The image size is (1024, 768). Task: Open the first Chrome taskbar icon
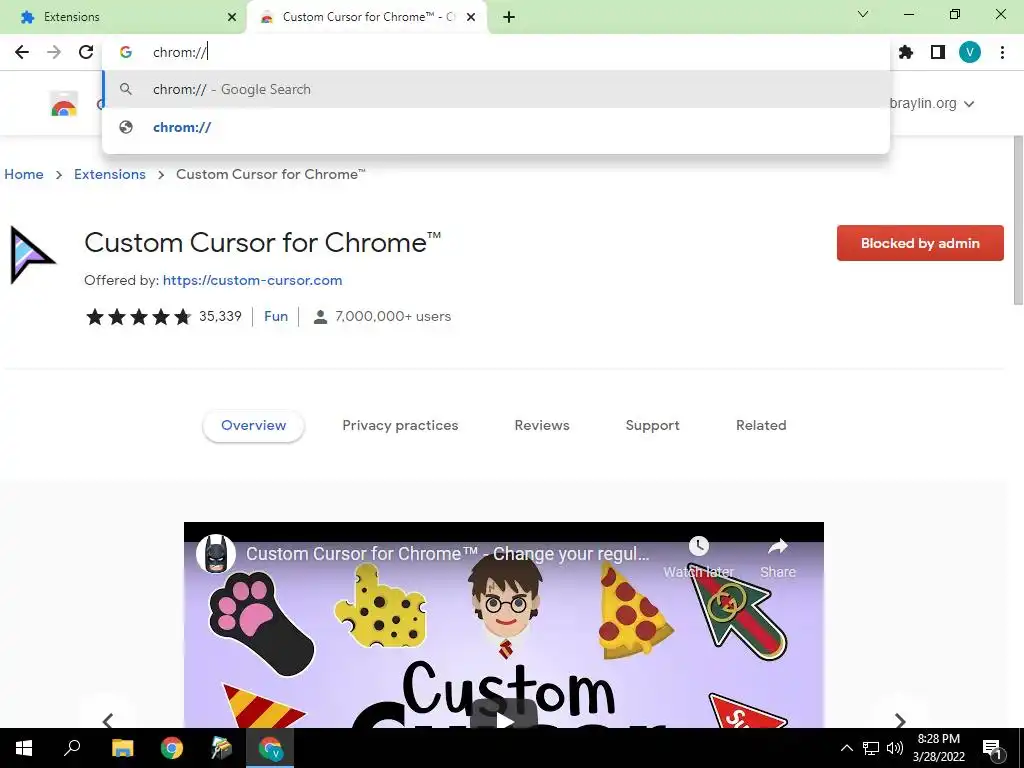pos(172,748)
